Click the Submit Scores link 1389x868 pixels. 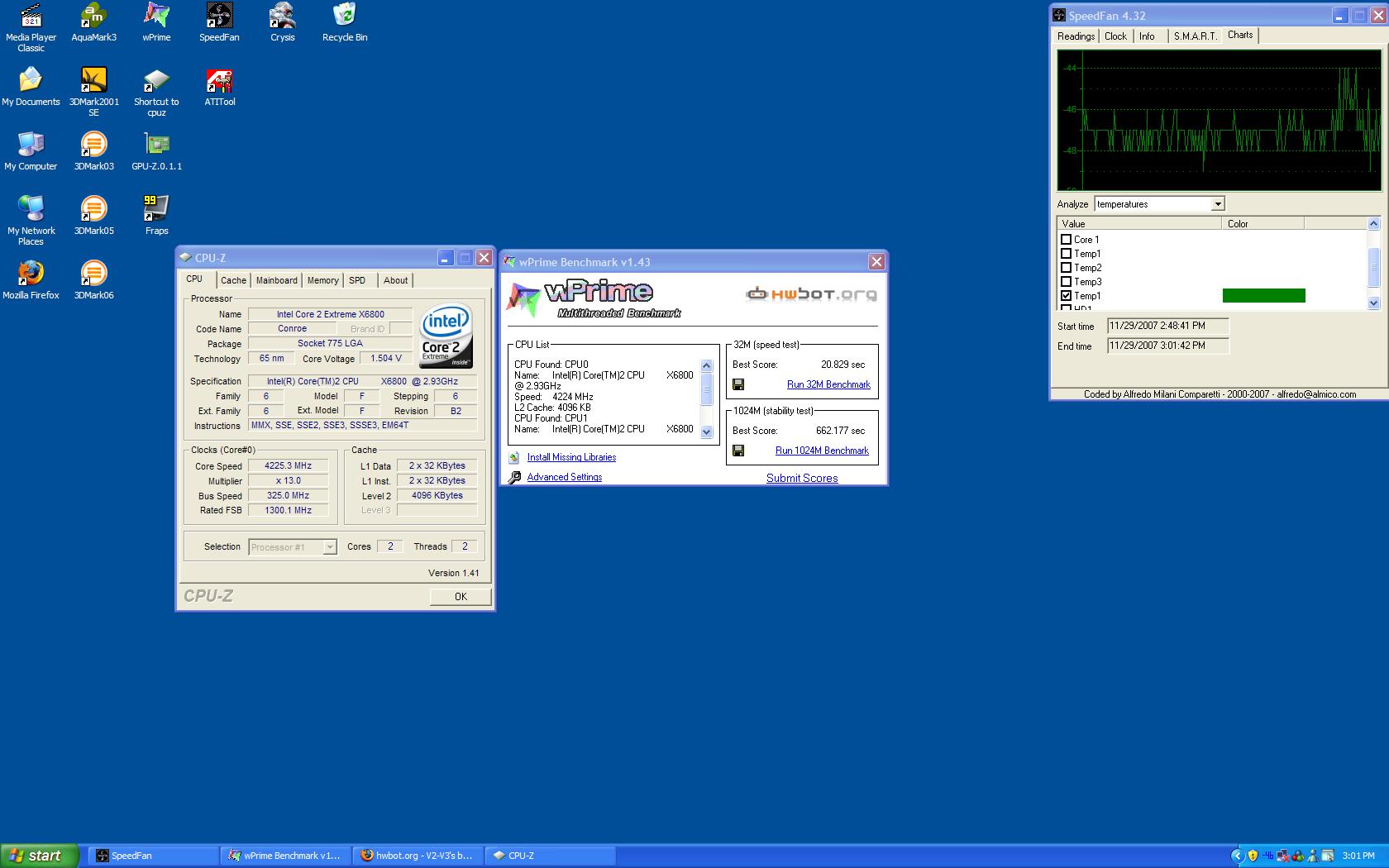pos(802,478)
